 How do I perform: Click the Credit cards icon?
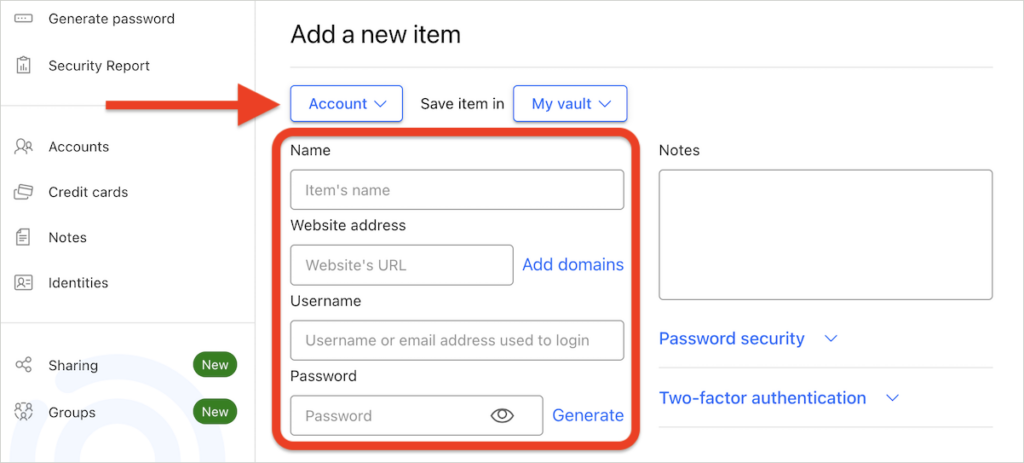24,192
